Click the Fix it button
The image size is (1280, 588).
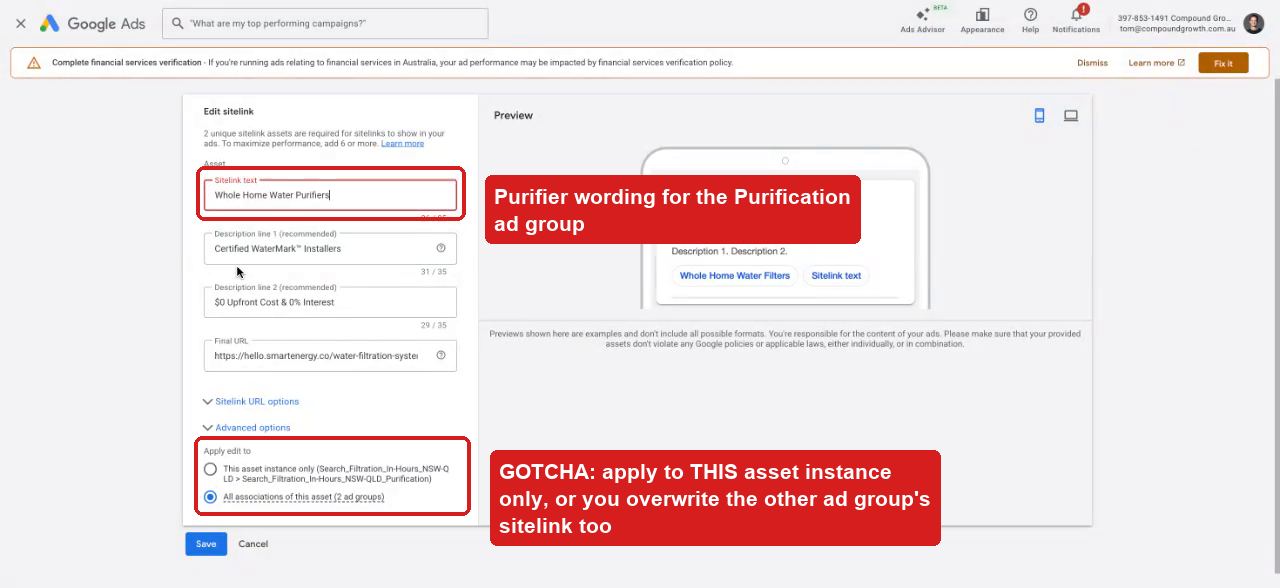click(x=1223, y=63)
